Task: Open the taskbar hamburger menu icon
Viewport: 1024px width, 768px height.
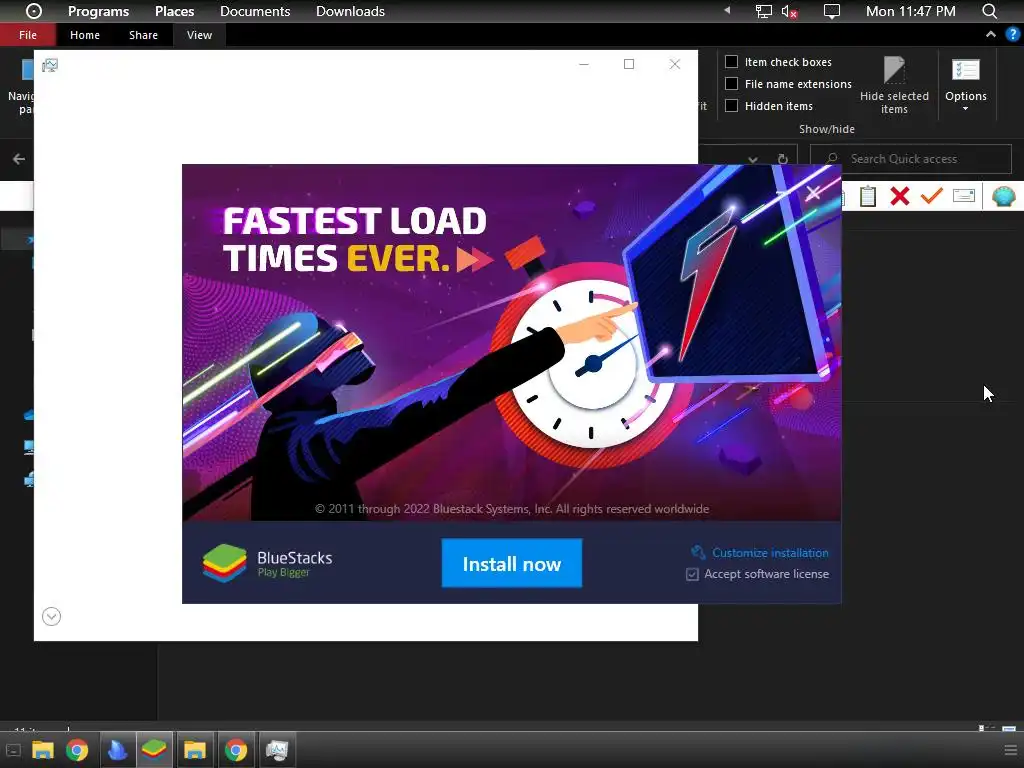Action: pos(1010,750)
